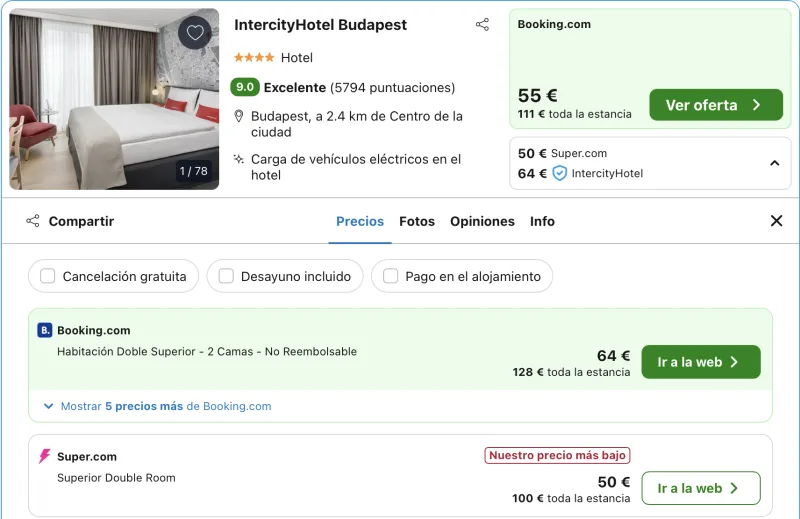Click the location pin icon
This screenshot has height=519, width=800.
pos(238,116)
